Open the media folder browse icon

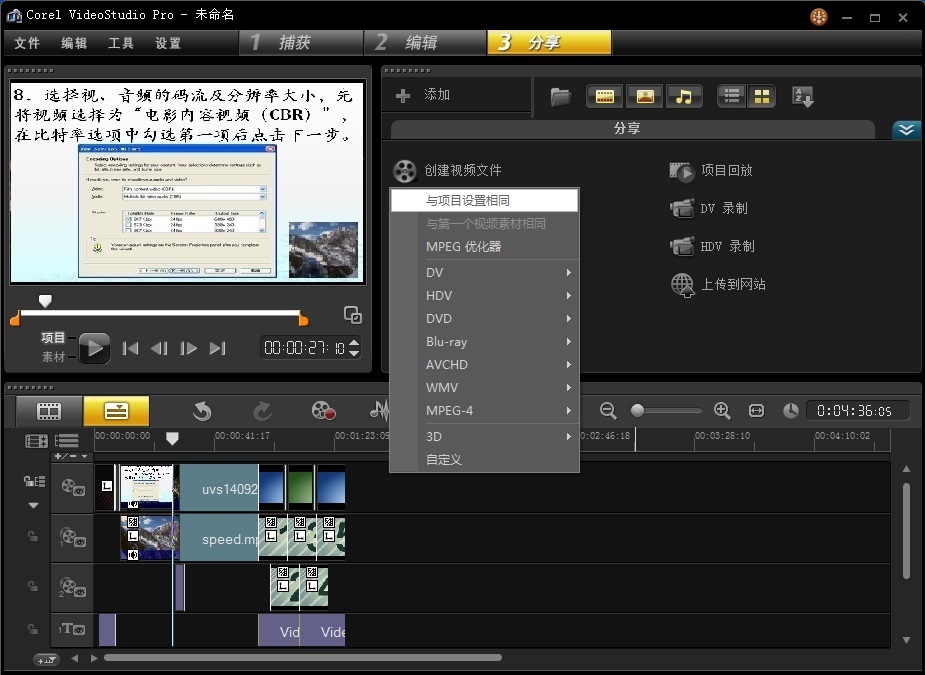561,96
